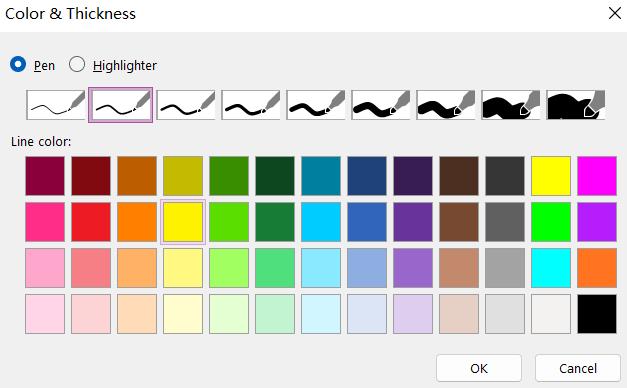
Task: Select the currently highlighted second thickness option
Action: point(120,105)
